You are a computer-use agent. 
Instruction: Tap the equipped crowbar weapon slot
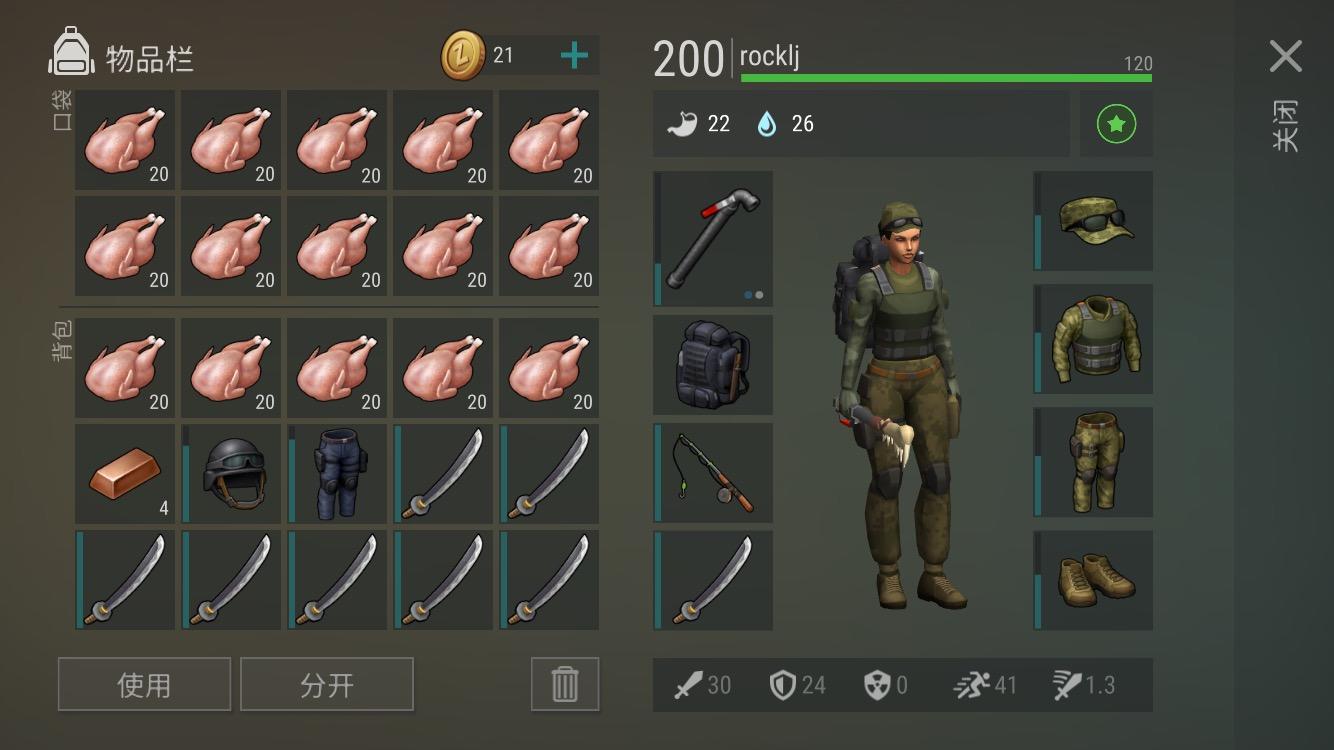[x=713, y=239]
